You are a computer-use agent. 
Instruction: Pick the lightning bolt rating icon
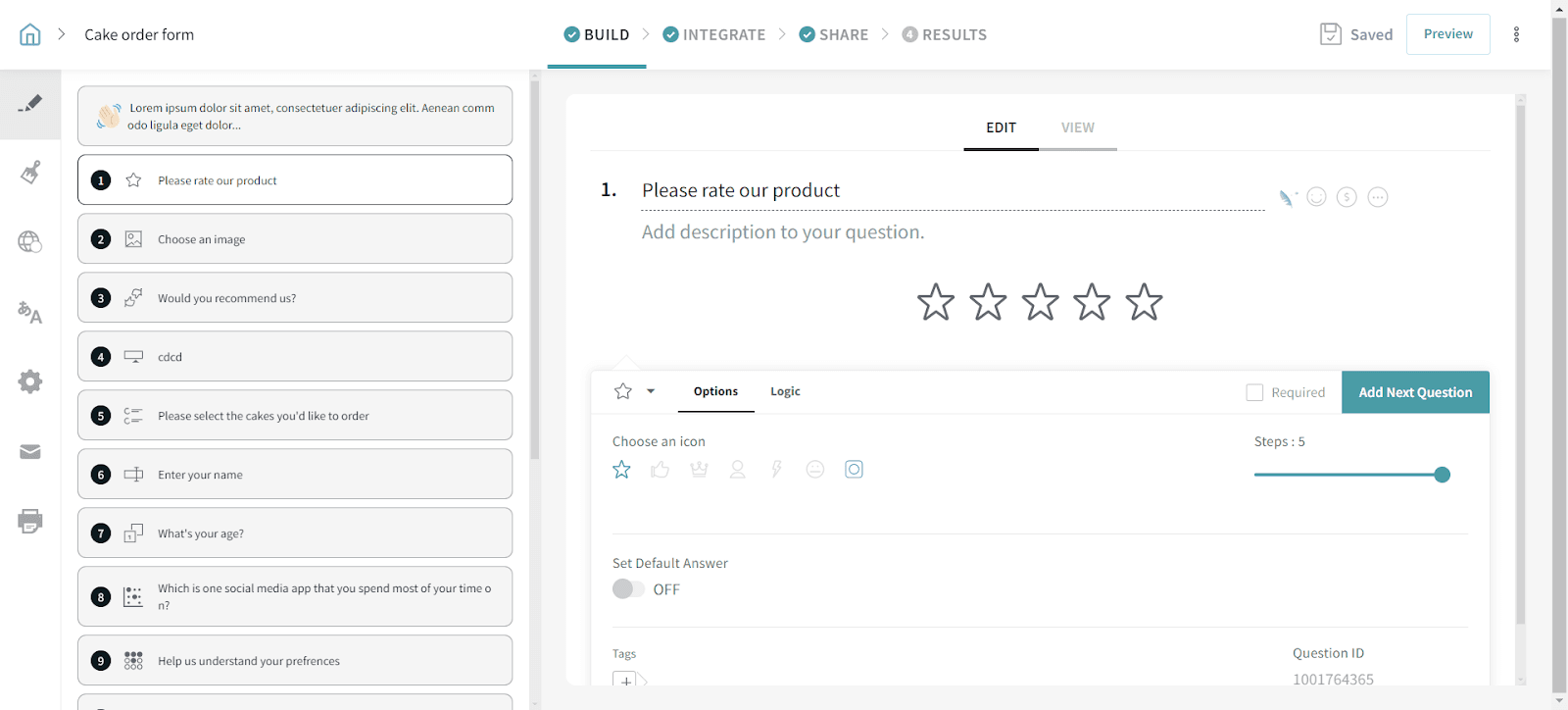776,470
